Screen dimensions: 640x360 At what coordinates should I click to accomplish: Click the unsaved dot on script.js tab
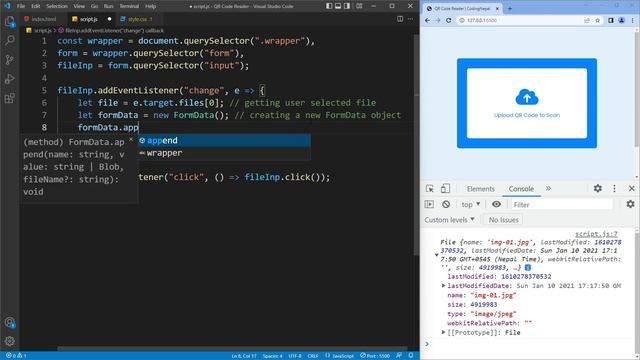coord(109,19)
